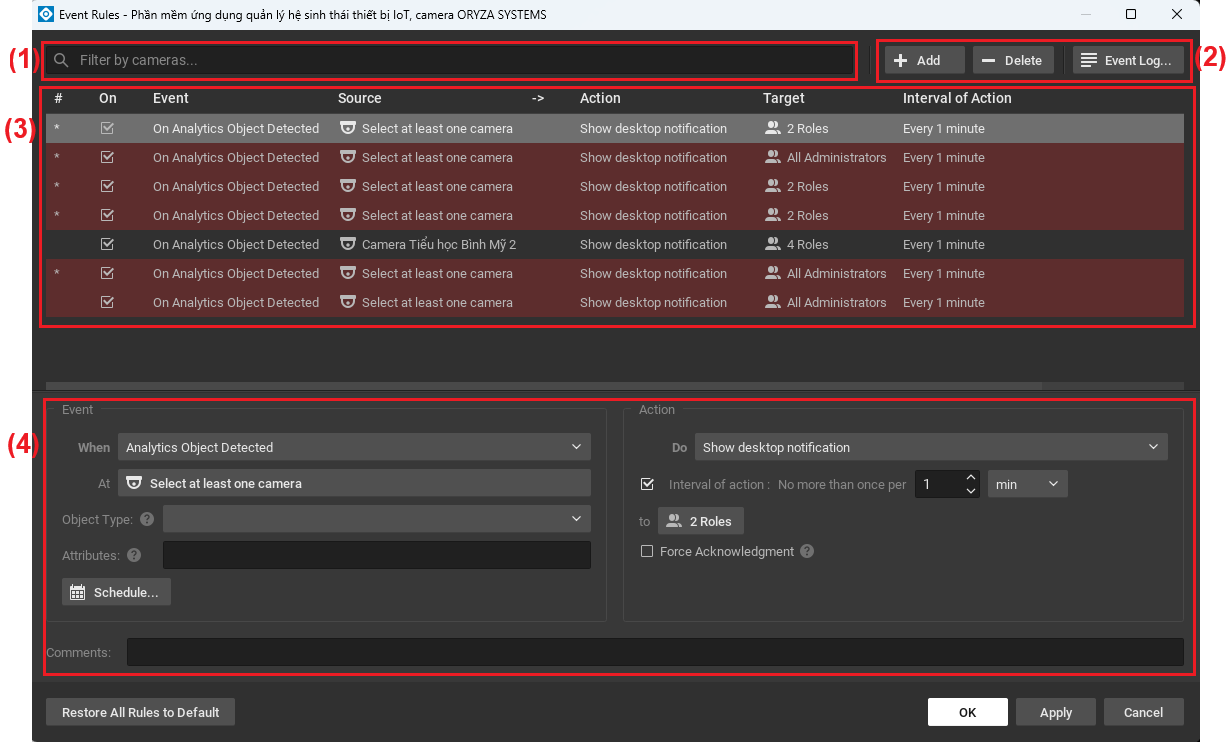
Task: Confirm with the OK button
Action: click(x=967, y=712)
